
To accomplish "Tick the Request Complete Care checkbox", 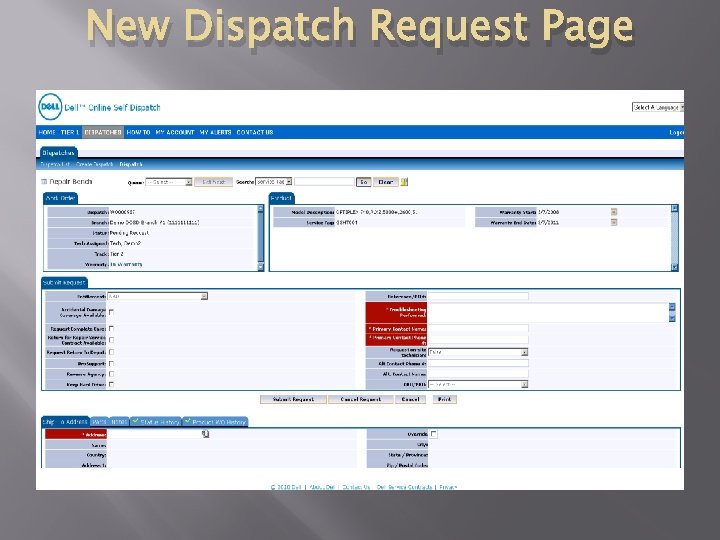I will tap(112, 329).
